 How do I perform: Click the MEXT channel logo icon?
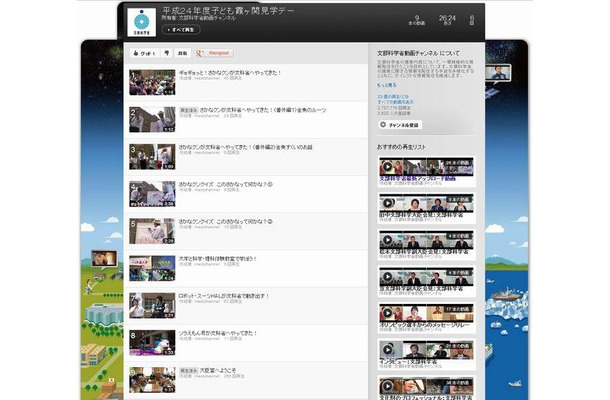coord(142,23)
